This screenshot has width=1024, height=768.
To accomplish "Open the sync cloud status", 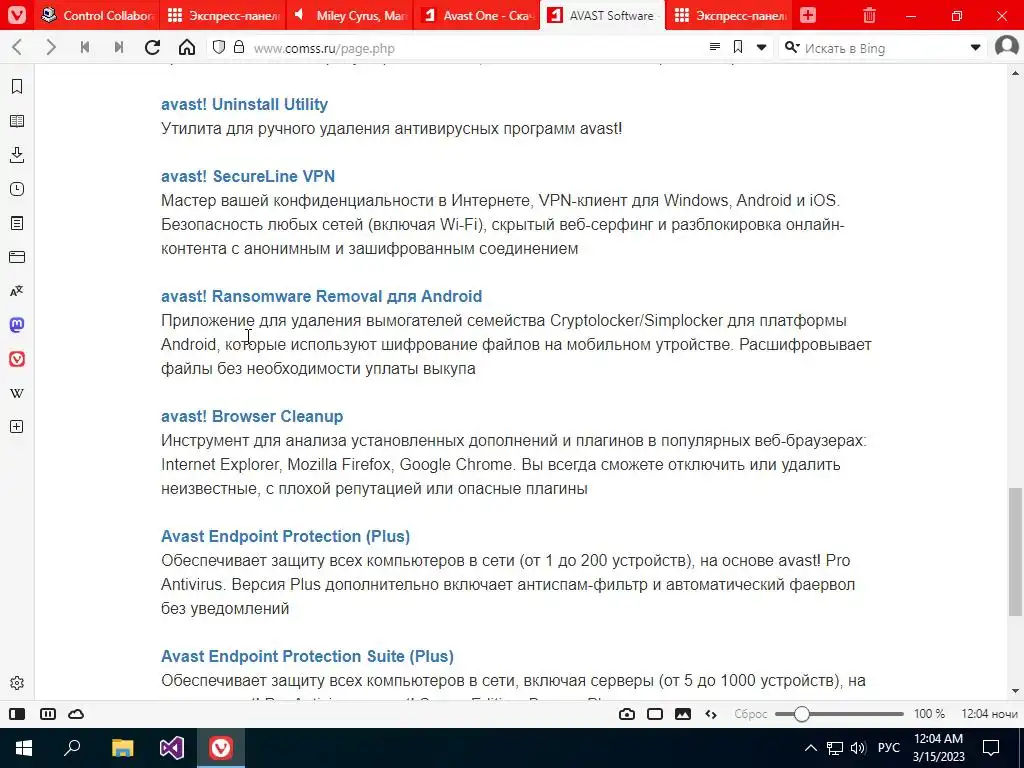I will pos(76,714).
